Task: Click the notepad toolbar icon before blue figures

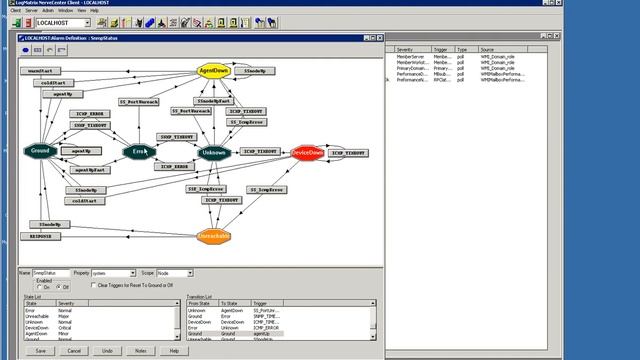Action: pos(245,23)
